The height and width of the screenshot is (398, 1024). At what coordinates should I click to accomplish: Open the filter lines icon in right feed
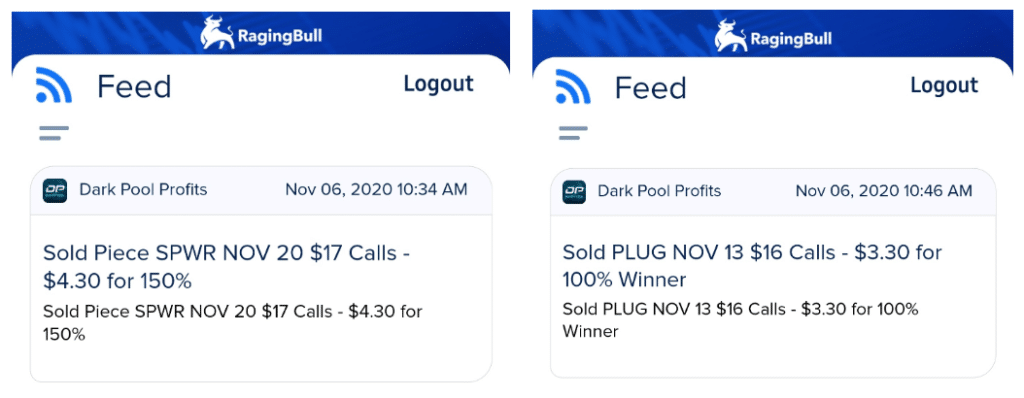(573, 133)
